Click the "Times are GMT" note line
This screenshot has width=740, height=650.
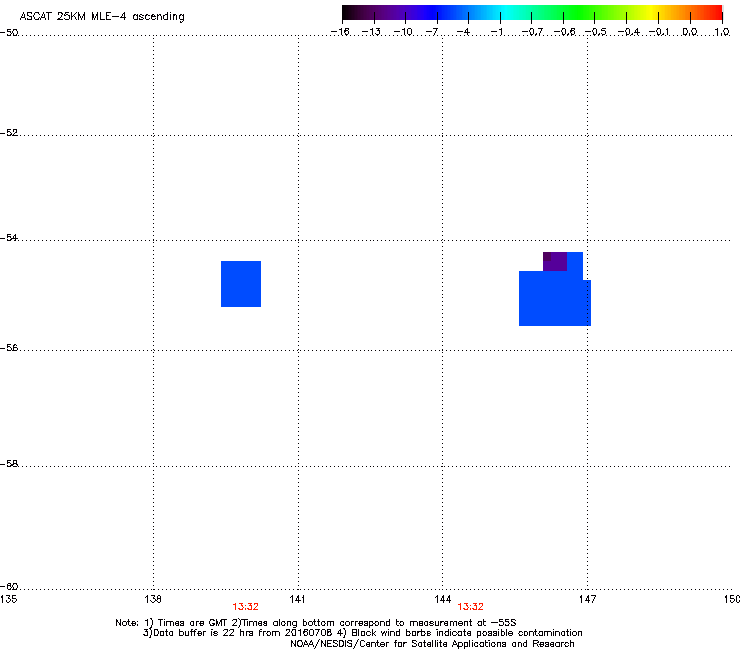tap(316, 623)
